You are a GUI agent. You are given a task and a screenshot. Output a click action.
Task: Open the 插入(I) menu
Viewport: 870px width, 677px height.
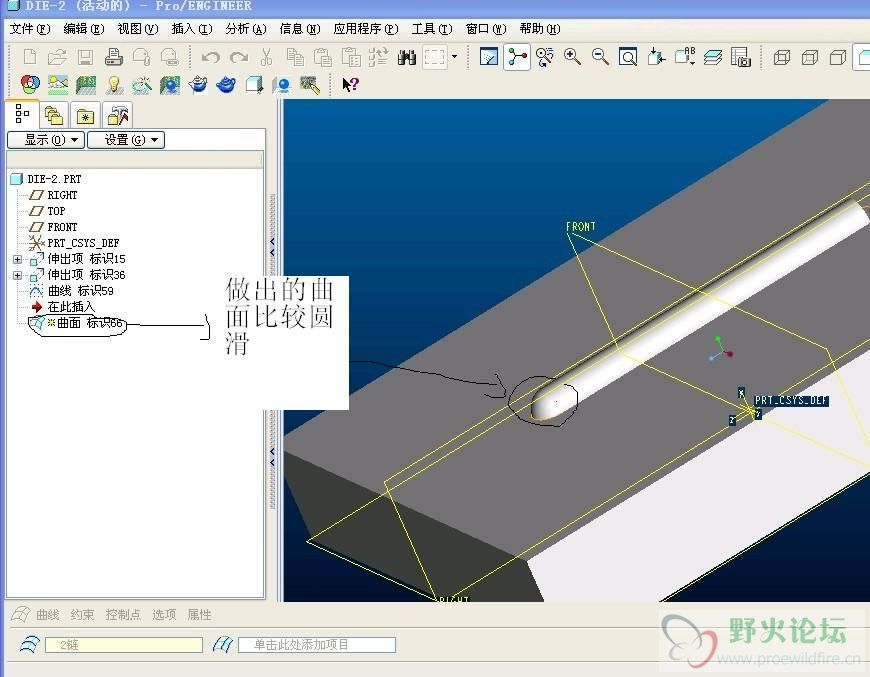[x=192, y=29]
